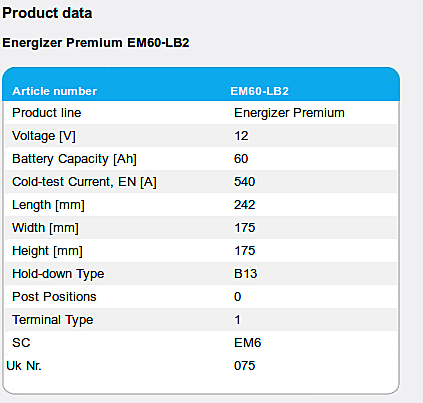Select the Length [mm] row label

(48, 205)
